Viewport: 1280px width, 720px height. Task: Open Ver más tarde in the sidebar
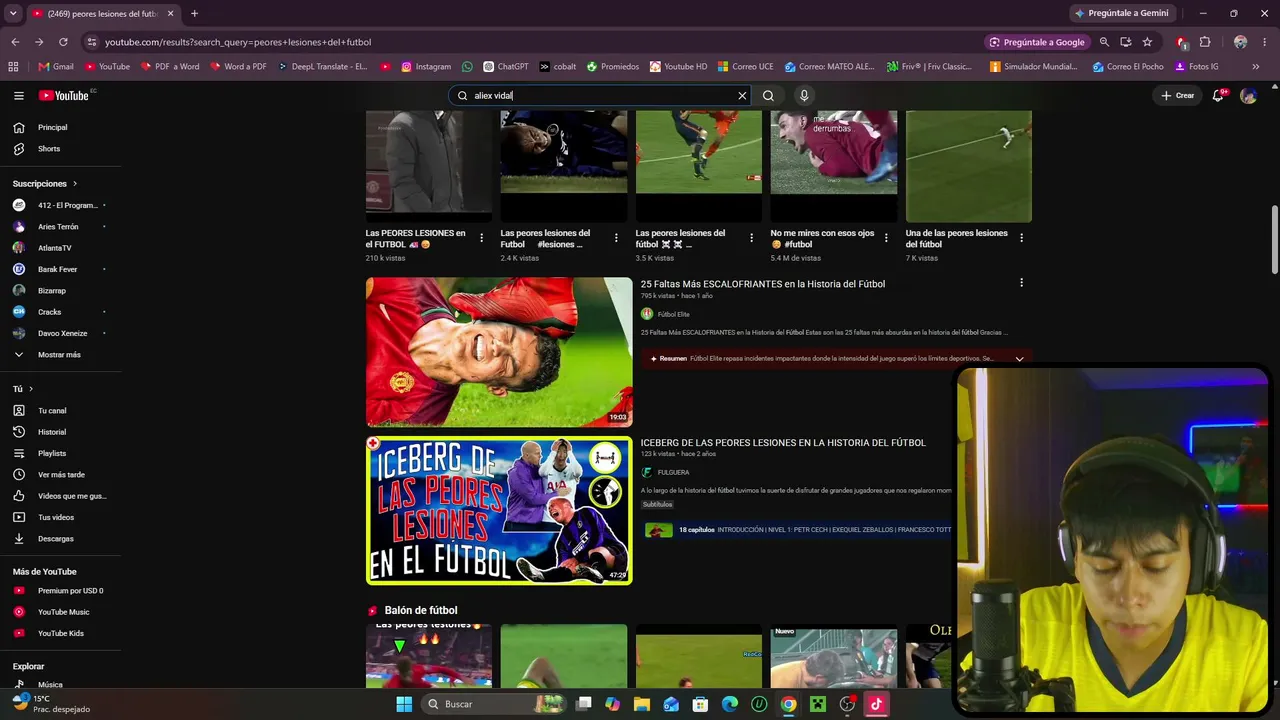point(60,475)
